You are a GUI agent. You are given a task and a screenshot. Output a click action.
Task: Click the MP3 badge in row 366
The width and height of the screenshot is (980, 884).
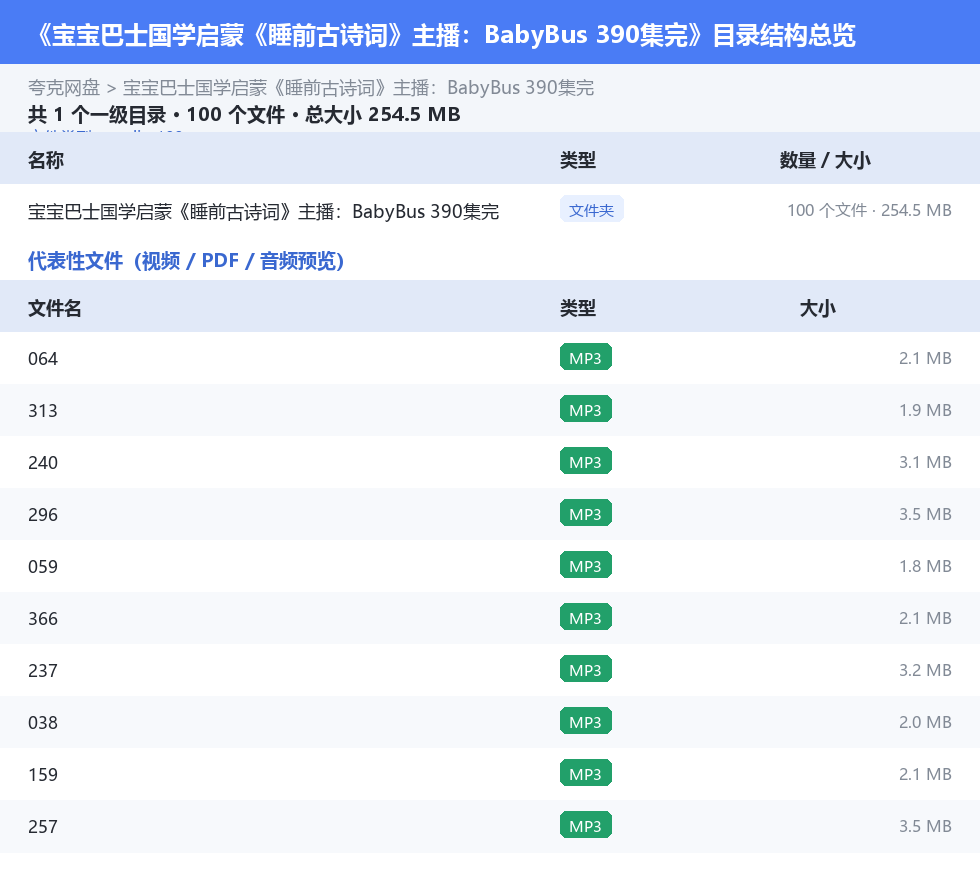point(586,617)
